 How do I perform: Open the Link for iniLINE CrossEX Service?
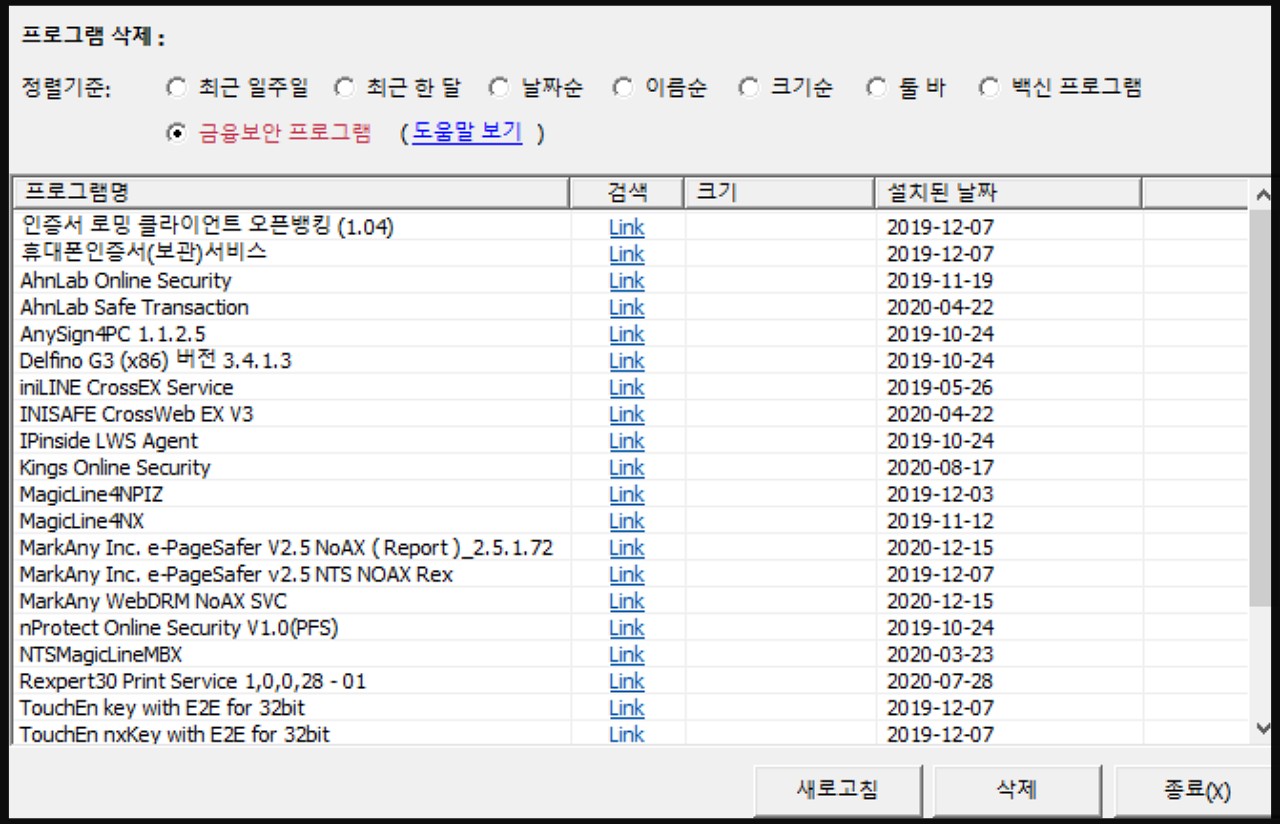pyautogui.click(x=627, y=387)
